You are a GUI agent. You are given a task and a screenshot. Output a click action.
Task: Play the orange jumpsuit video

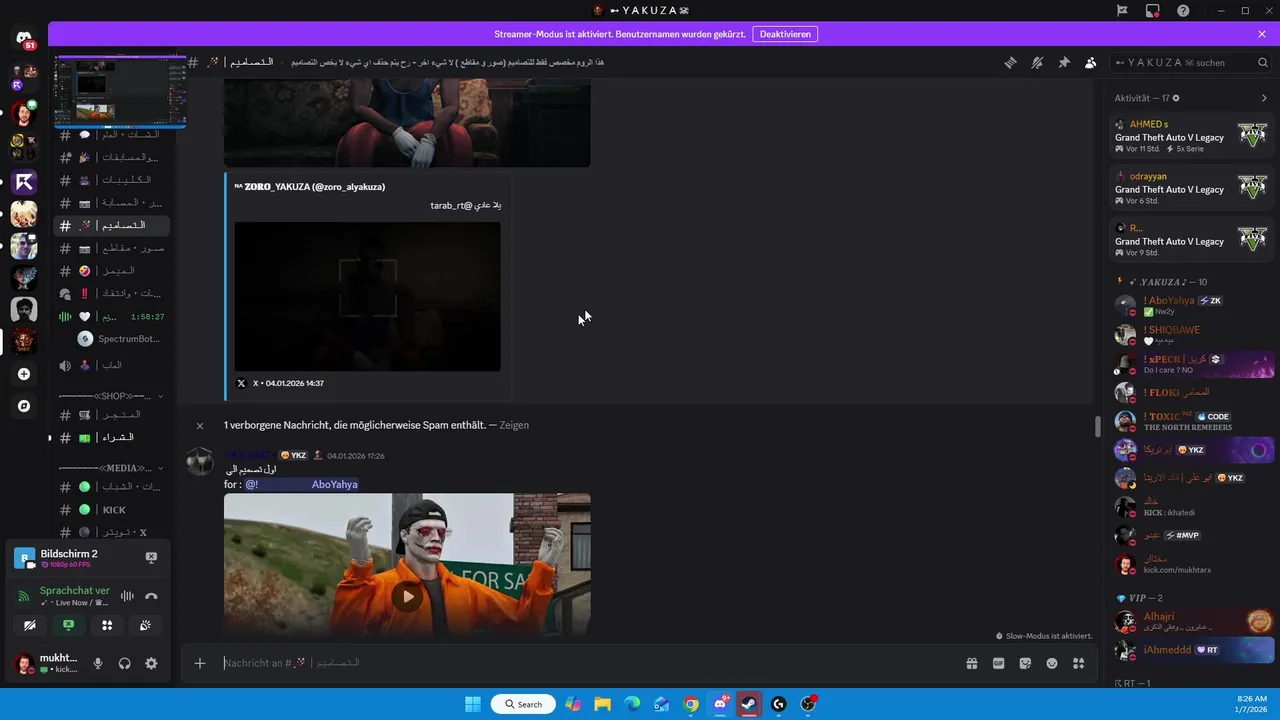[x=407, y=597]
